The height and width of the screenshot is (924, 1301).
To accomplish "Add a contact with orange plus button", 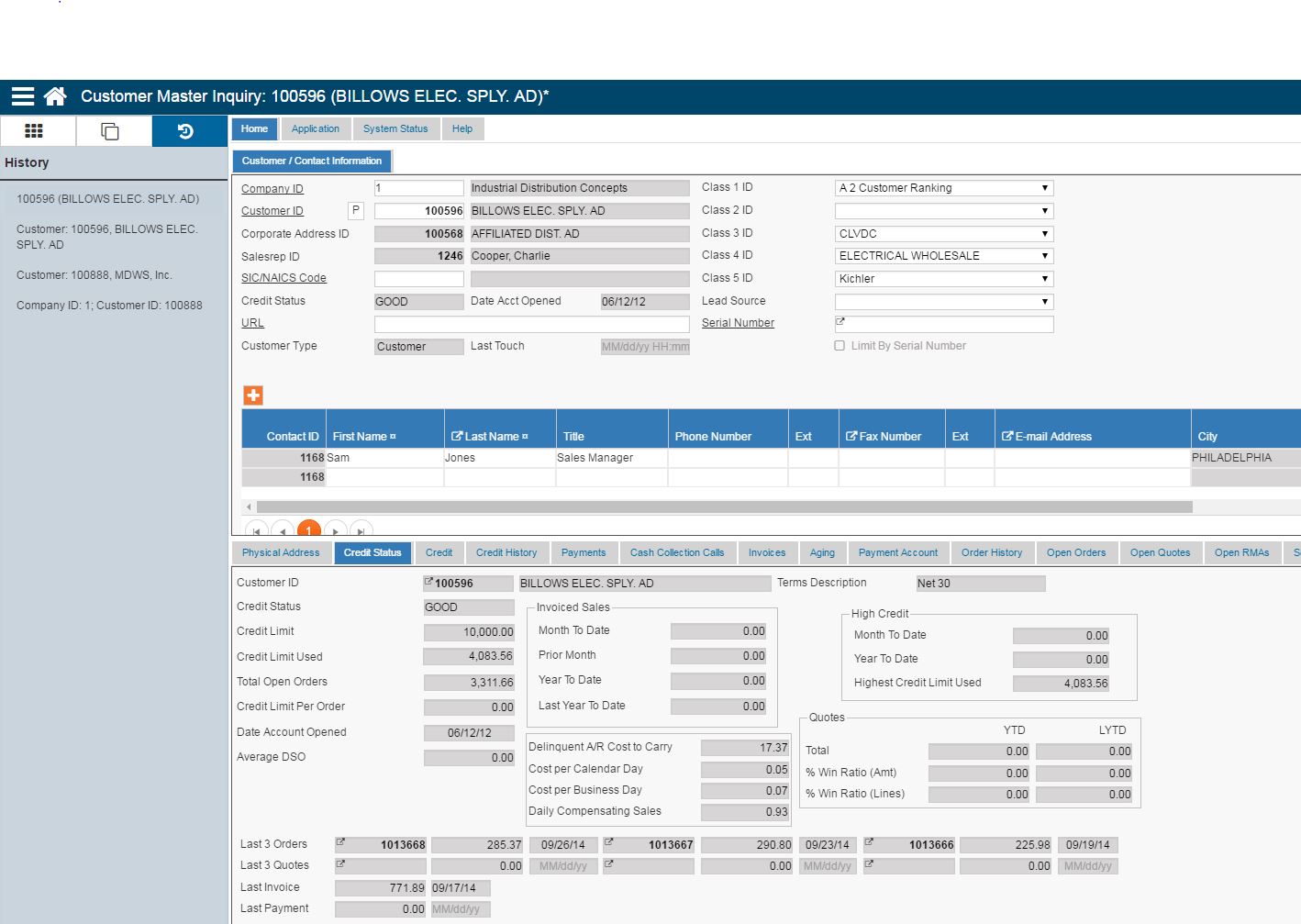I will click(253, 395).
